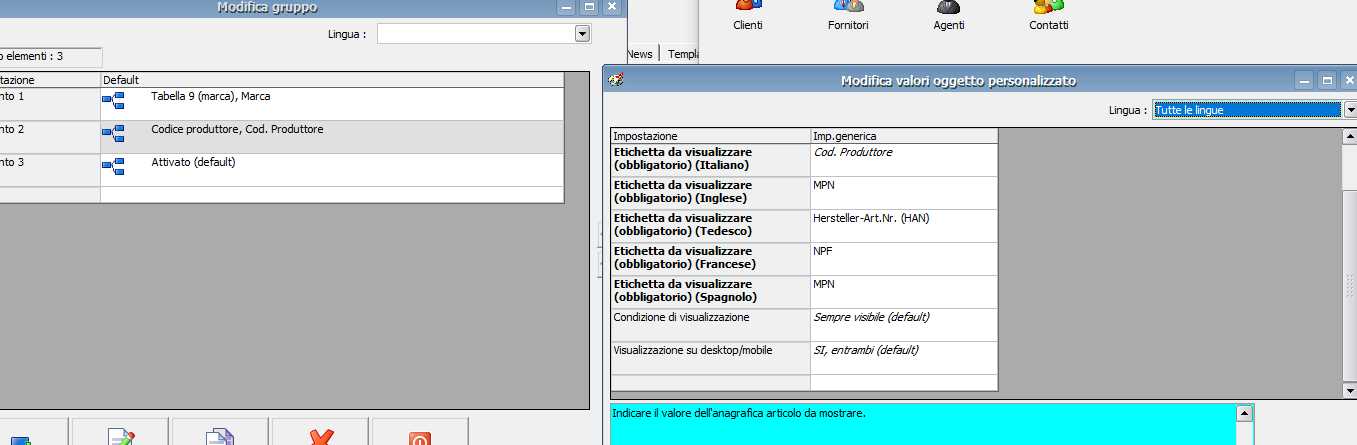Click app icon in Modifica valori title bar
This screenshot has width=1357, height=445.
(616, 81)
